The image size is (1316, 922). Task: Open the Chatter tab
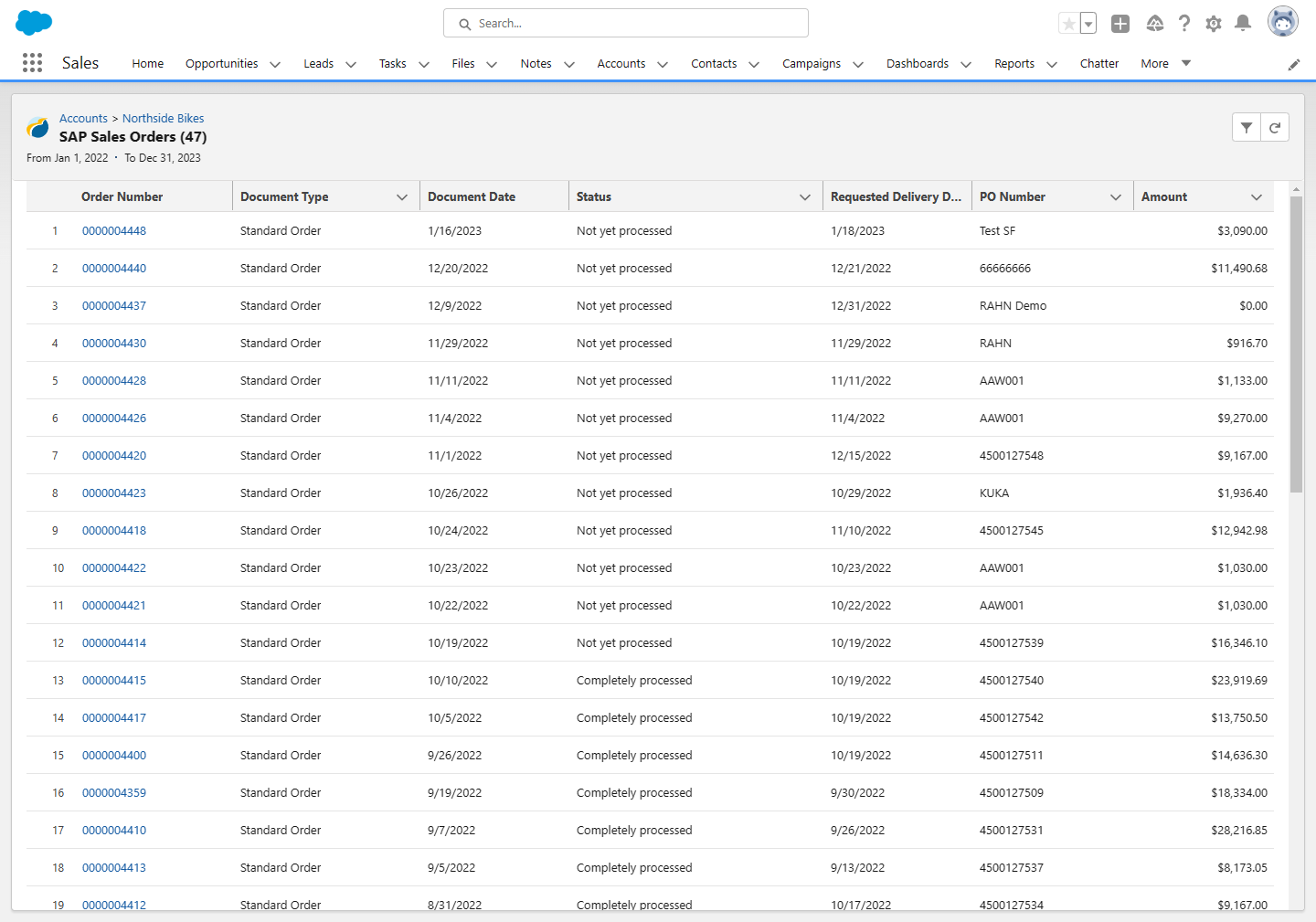1099,63
